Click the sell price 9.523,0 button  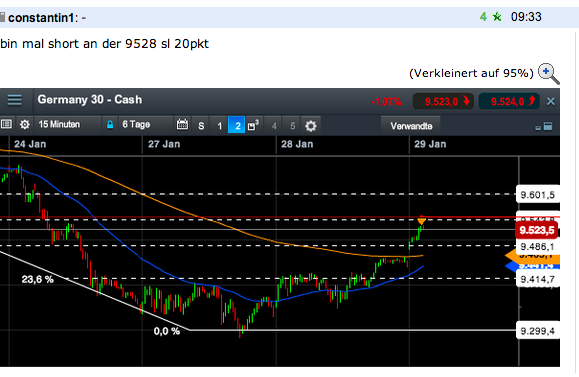click(444, 101)
